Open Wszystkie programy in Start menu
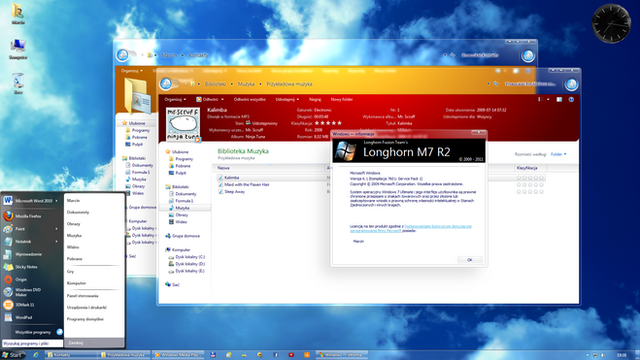 click(33, 332)
